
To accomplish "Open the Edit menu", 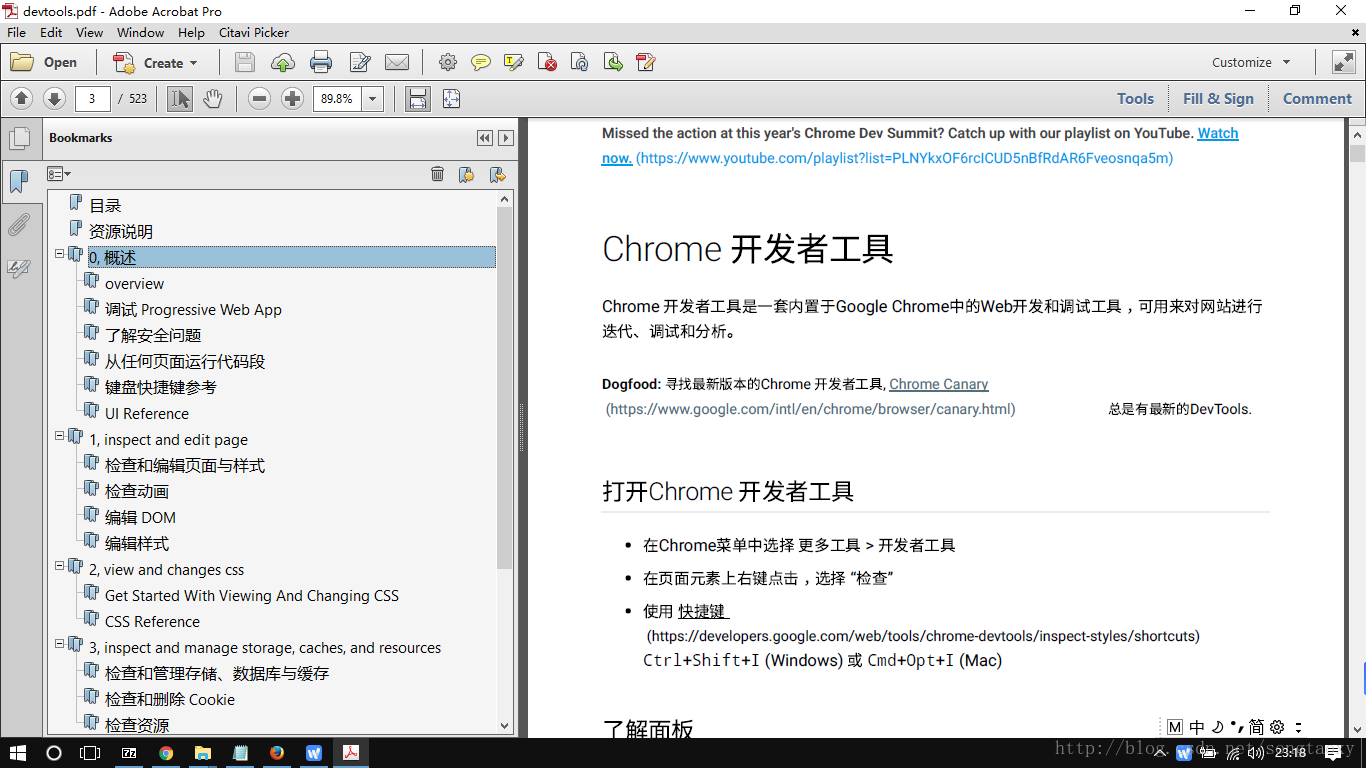I will coord(51,32).
